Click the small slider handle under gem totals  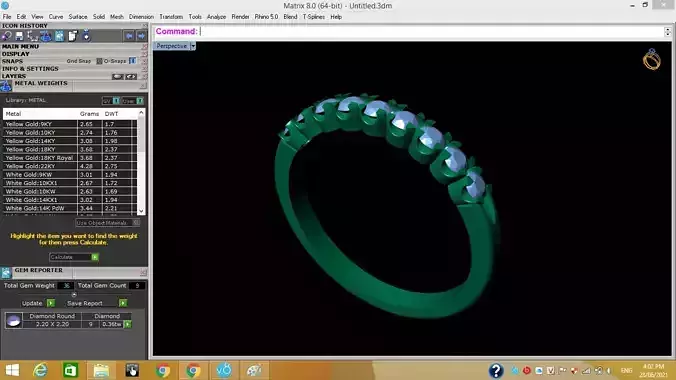click(x=74, y=295)
